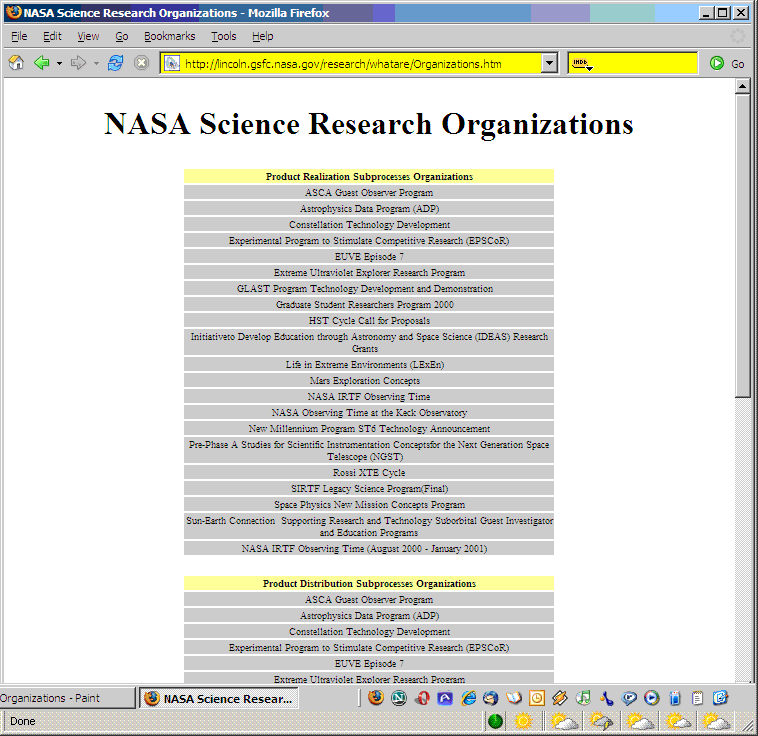The height and width of the screenshot is (736, 758).
Task: Click the Mars Exploration Concepts row
Action: [x=369, y=381]
